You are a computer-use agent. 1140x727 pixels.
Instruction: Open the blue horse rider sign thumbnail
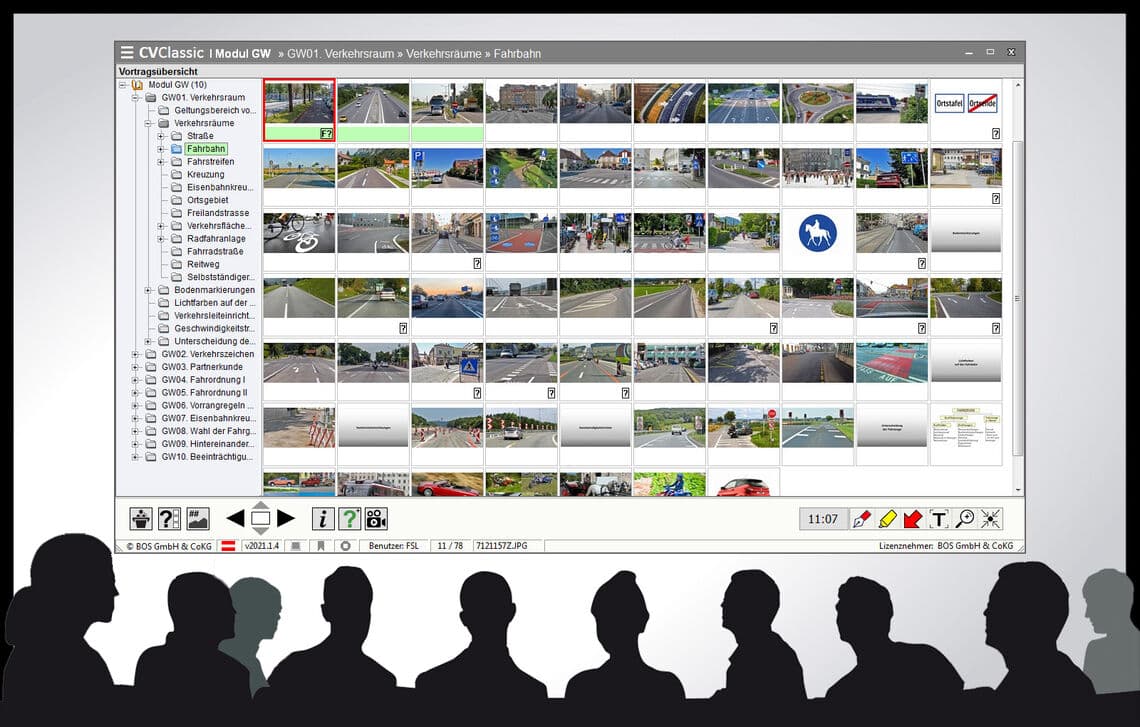pyautogui.click(x=818, y=233)
